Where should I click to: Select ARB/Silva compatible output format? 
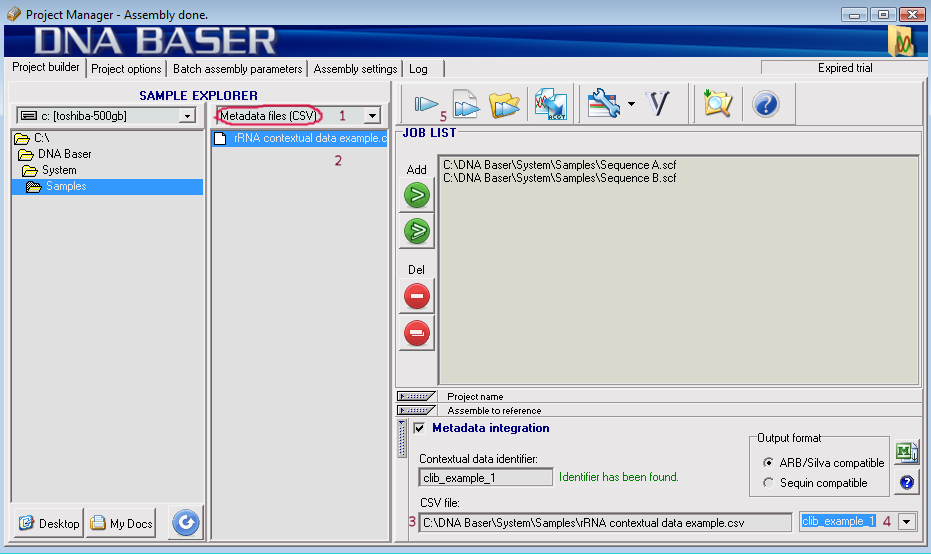pos(768,463)
